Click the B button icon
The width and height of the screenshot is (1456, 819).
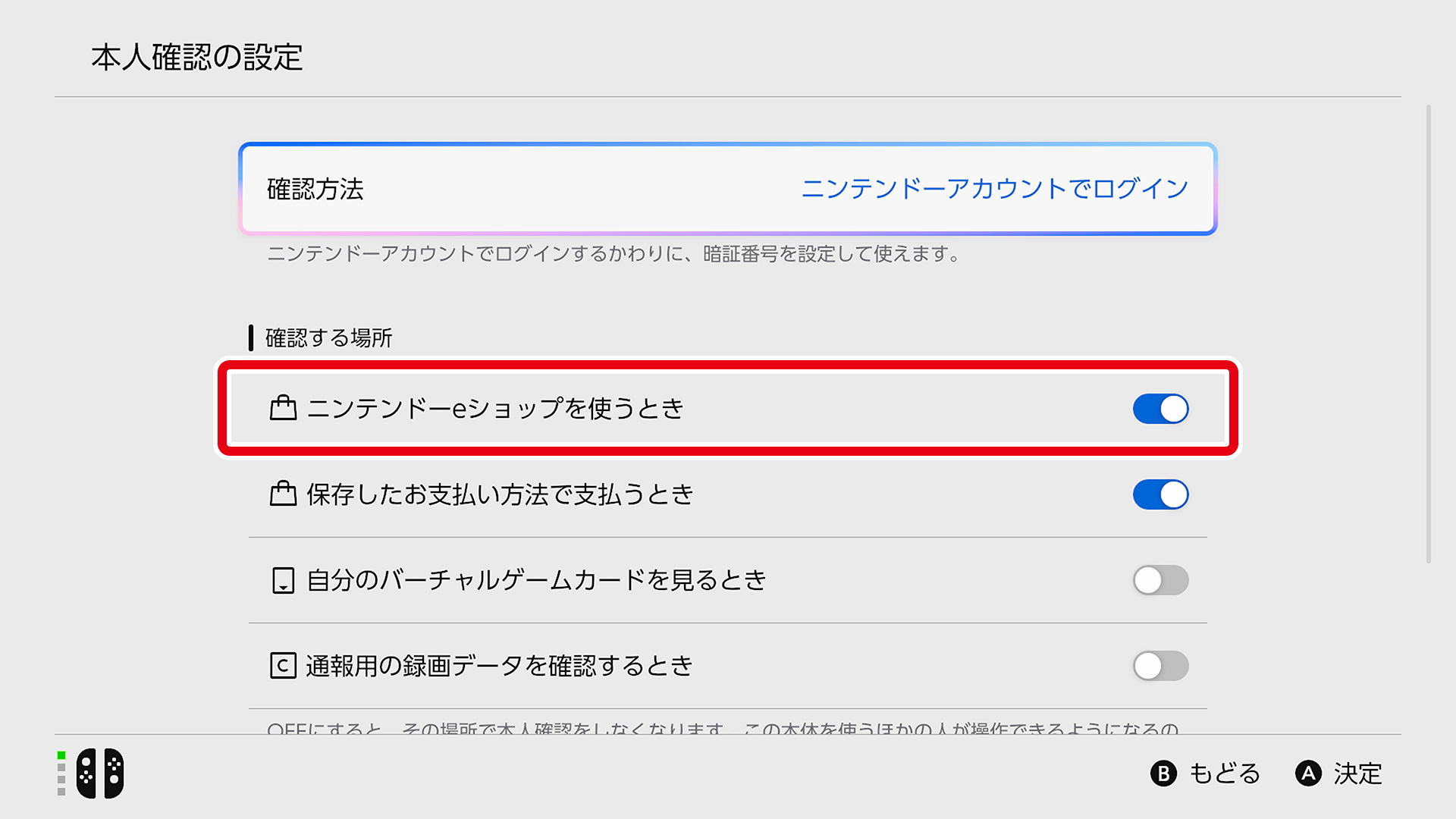[x=1163, y=773]
